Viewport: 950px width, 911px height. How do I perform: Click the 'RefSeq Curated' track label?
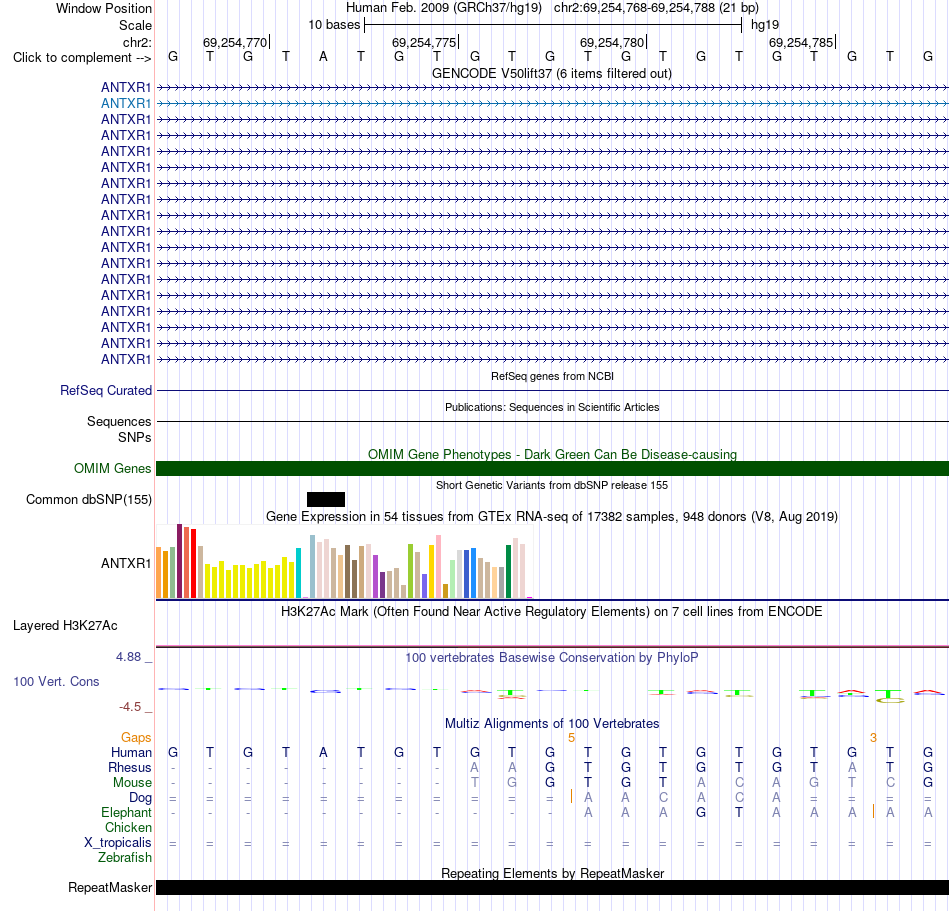[x=105, y=391]
